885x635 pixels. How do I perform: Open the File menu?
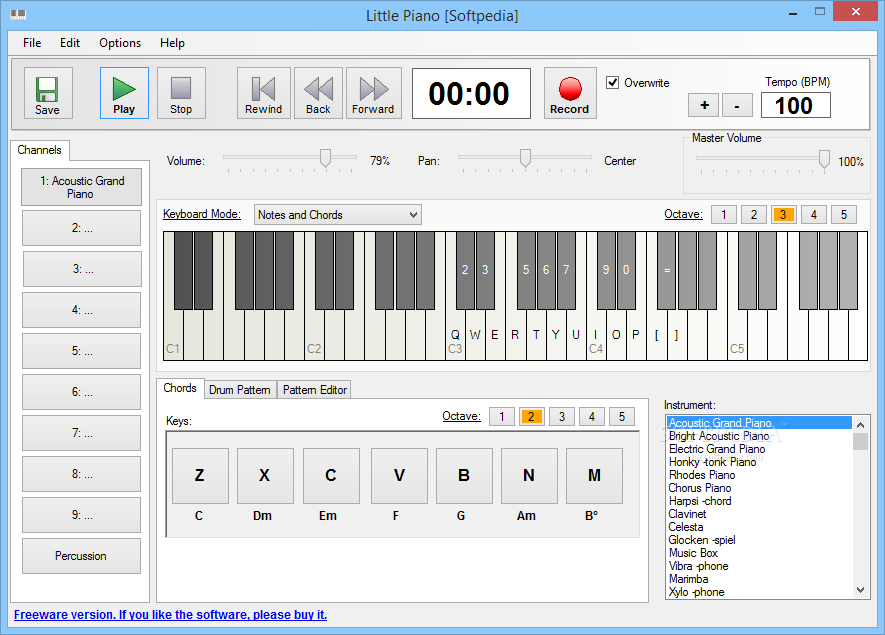click(x=32, y=43)
